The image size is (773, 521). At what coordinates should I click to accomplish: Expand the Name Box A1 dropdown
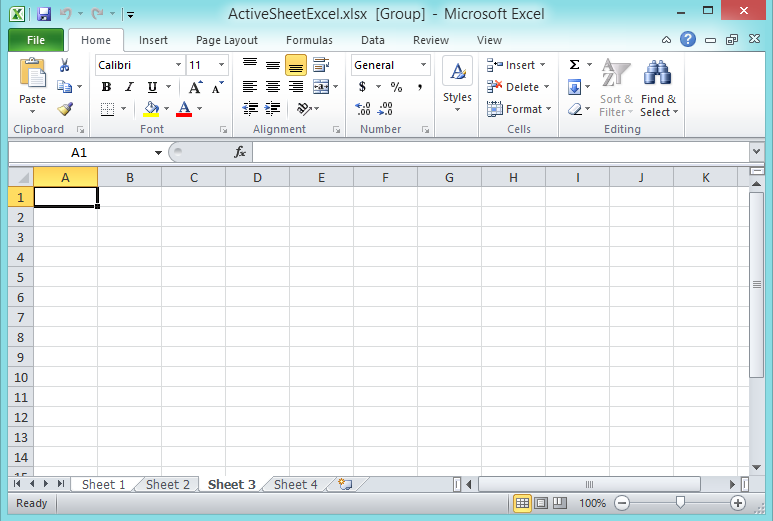(158, 153)
